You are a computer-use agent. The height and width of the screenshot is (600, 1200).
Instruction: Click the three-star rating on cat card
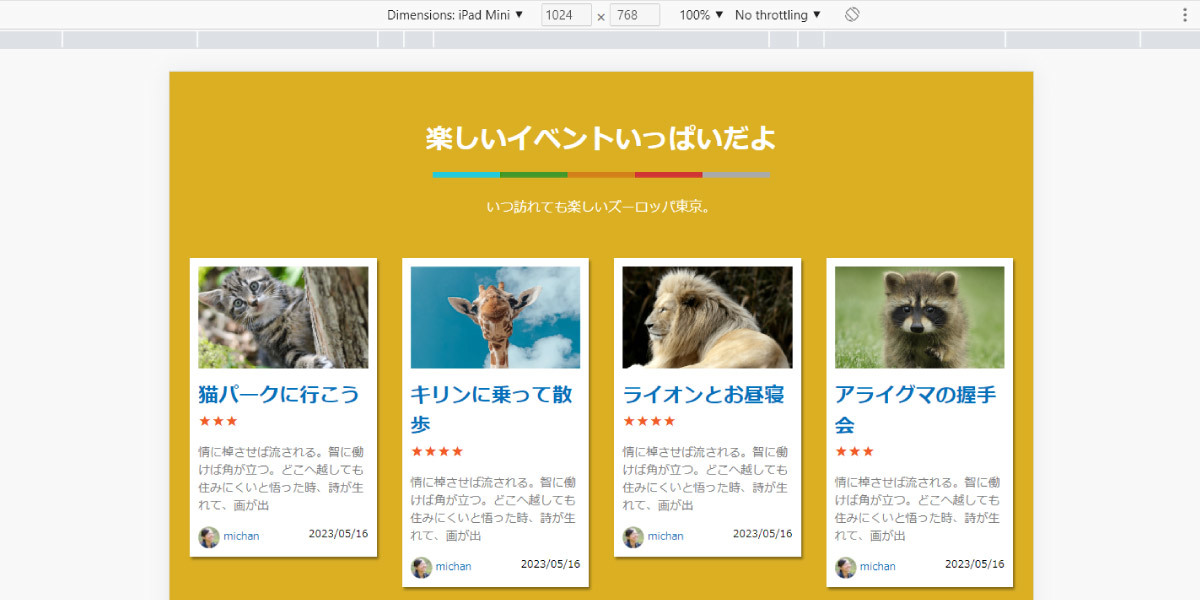218,422
